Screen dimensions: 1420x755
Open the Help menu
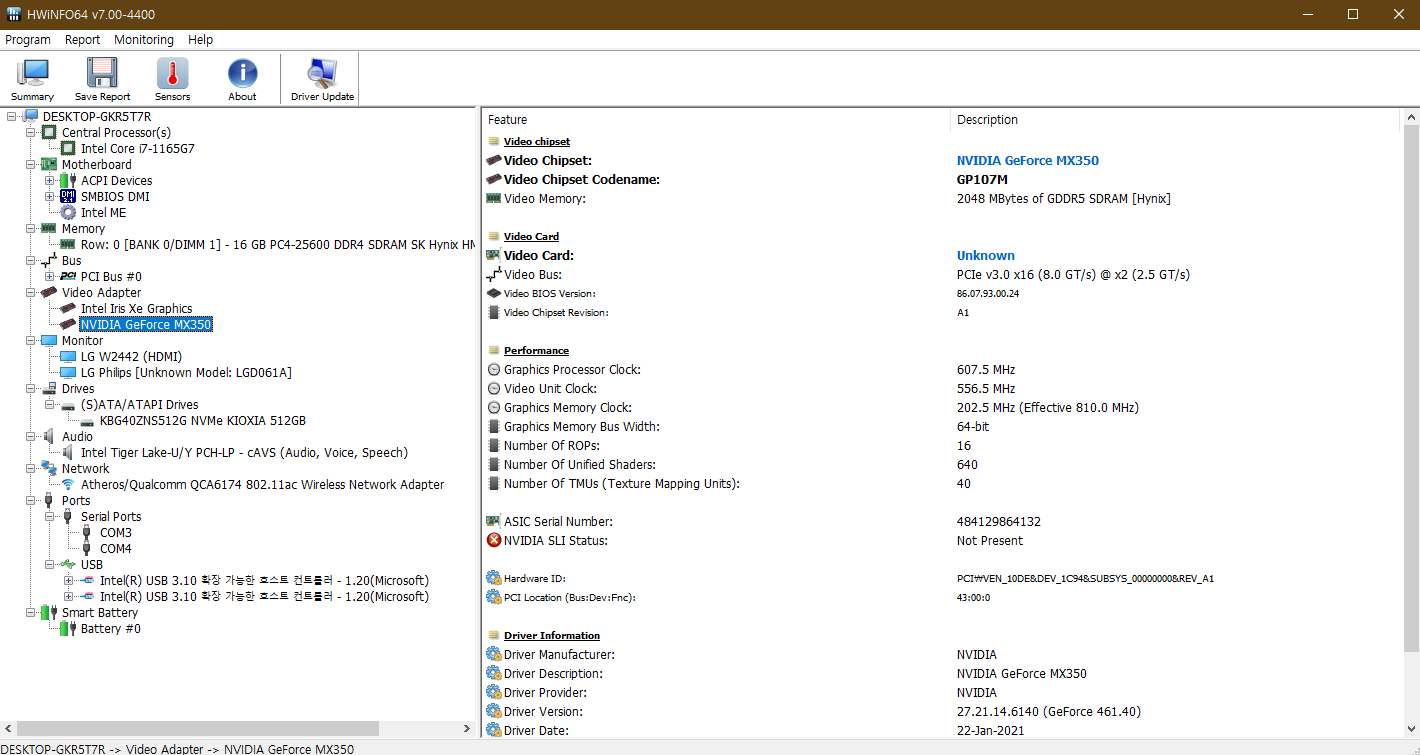click(x=201, y=40)
